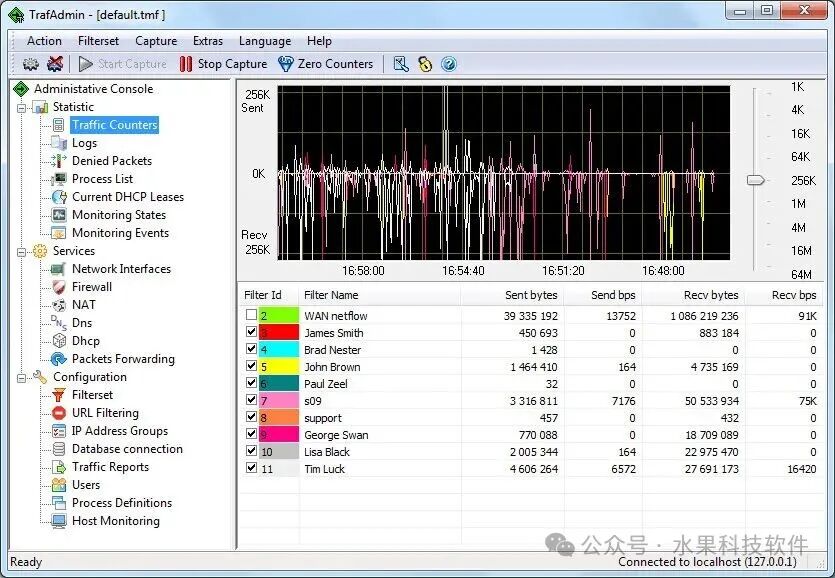Toggle the Tim Luck filter checkbox
The width and height of the screenshot is (835, 578).
pyautogui.click(x=251, y=469)
